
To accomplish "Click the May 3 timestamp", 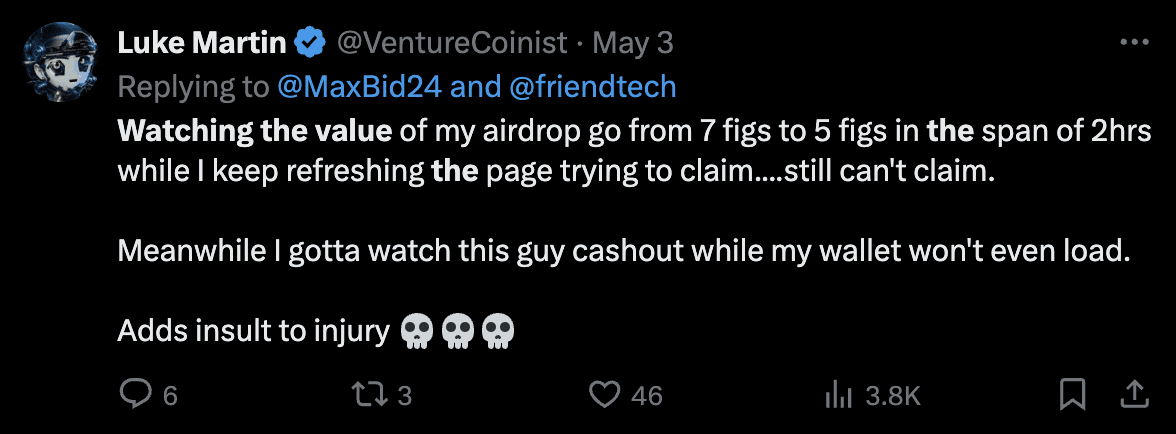I will [632, 43].
